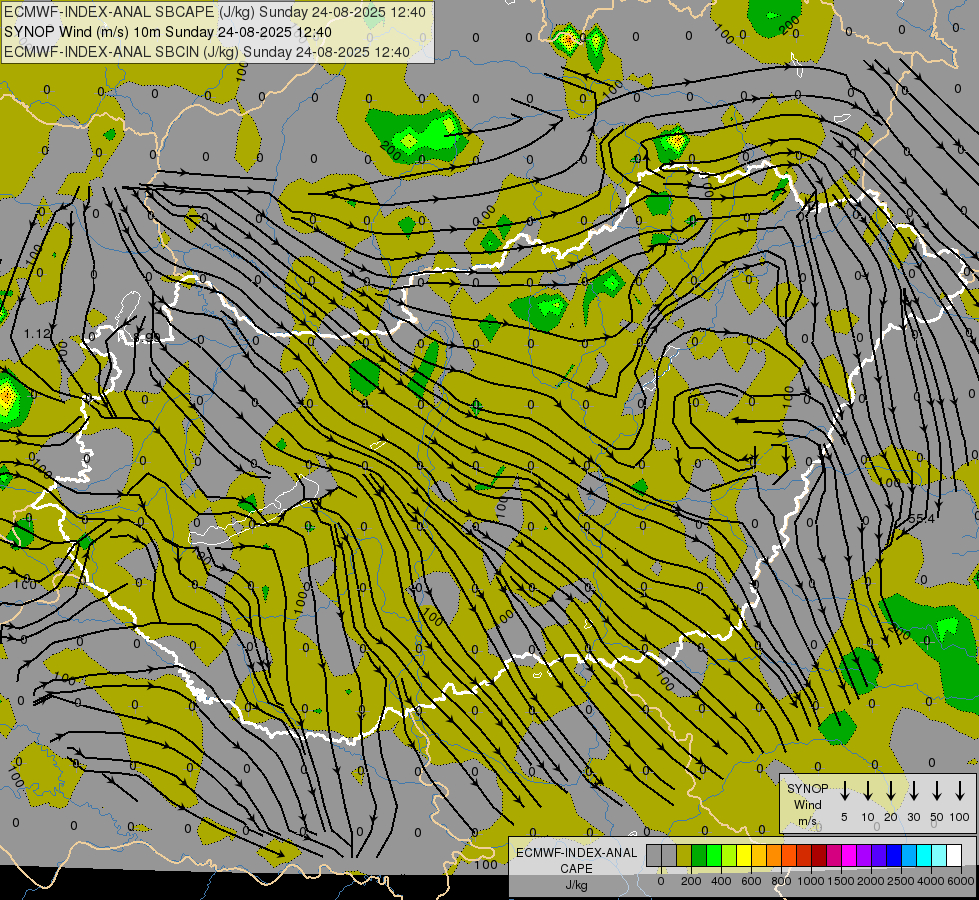Click the 8.99 wind observation value

147,338
